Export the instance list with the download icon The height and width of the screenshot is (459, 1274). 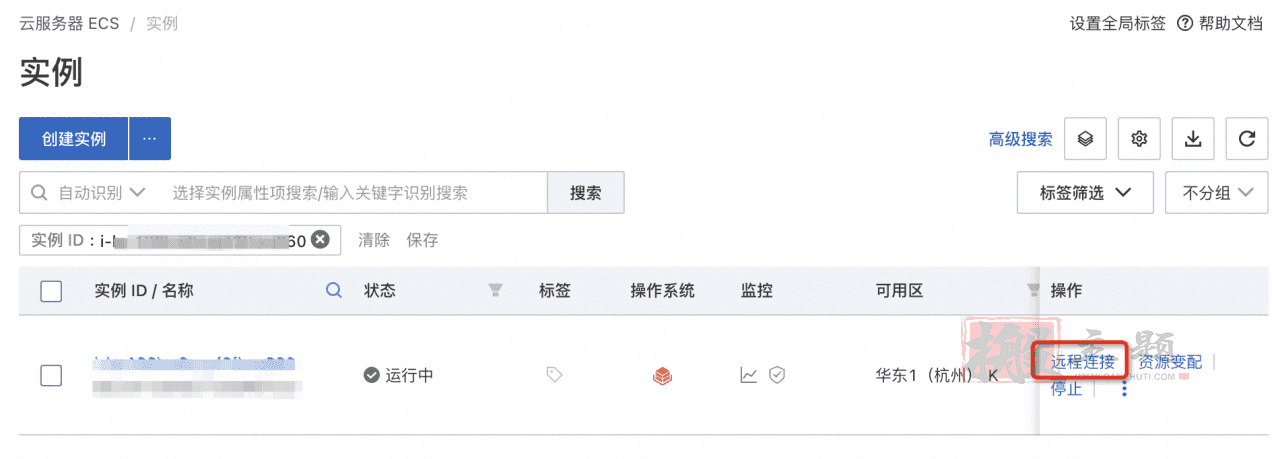pyautogui.click(x=1192, y=139)
